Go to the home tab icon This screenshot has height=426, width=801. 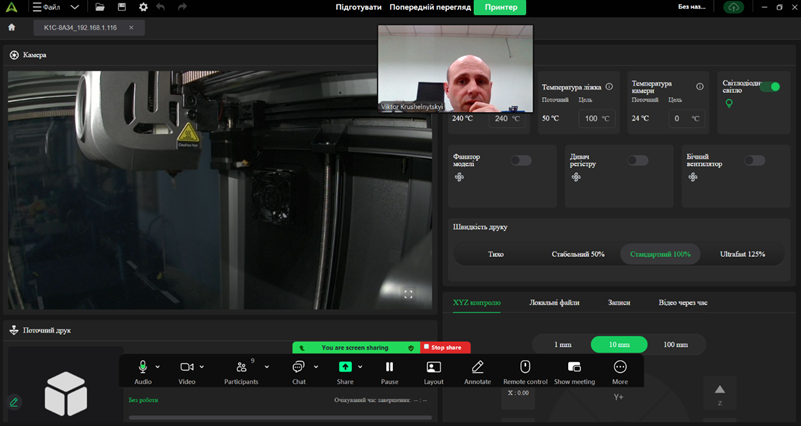(12, 28)
